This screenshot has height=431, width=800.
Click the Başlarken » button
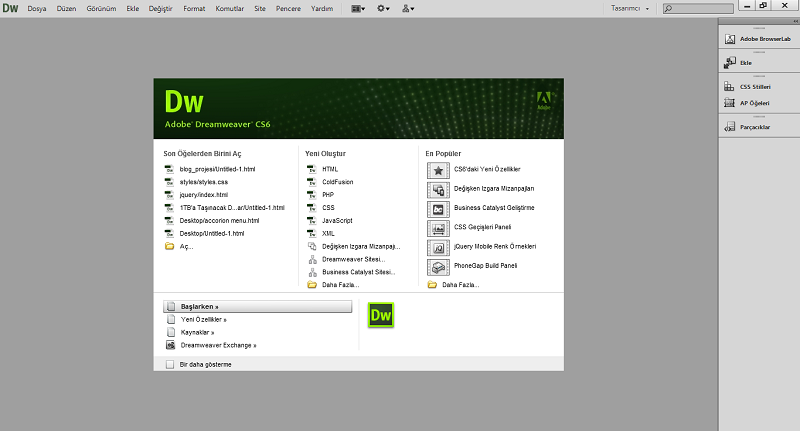(x=258, y=307)
